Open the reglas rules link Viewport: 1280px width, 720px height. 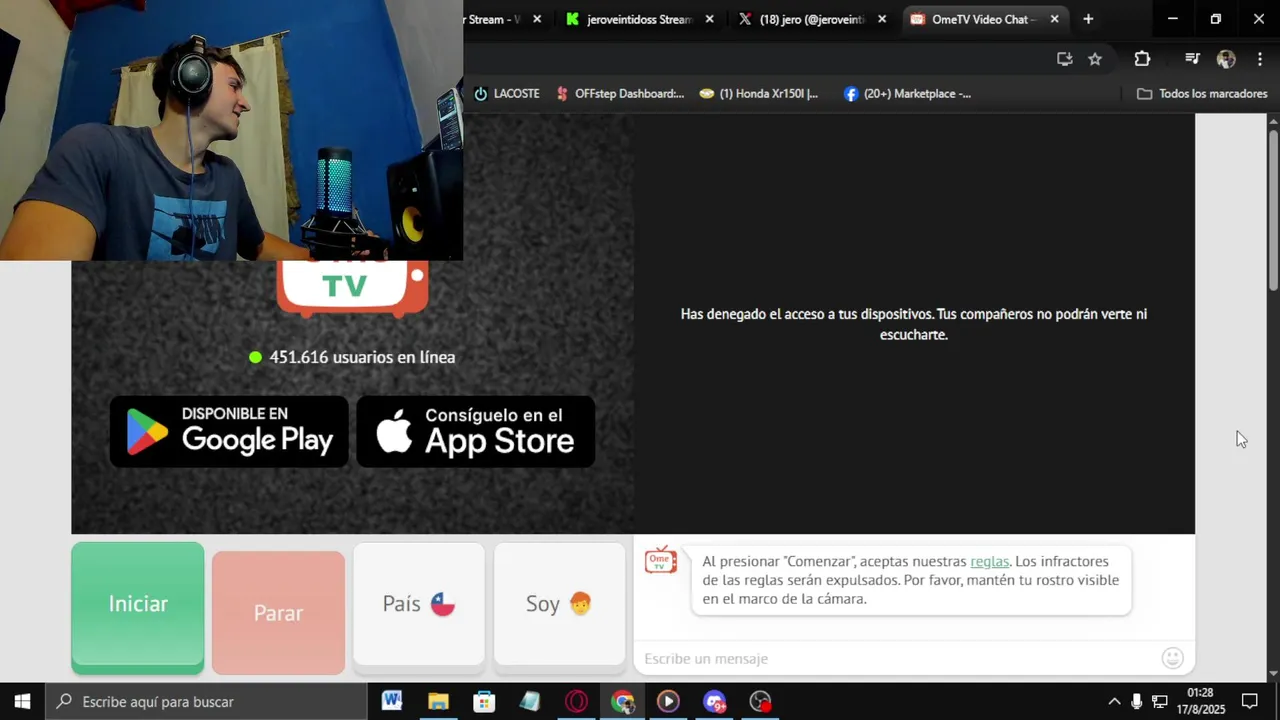click(989, 561)
